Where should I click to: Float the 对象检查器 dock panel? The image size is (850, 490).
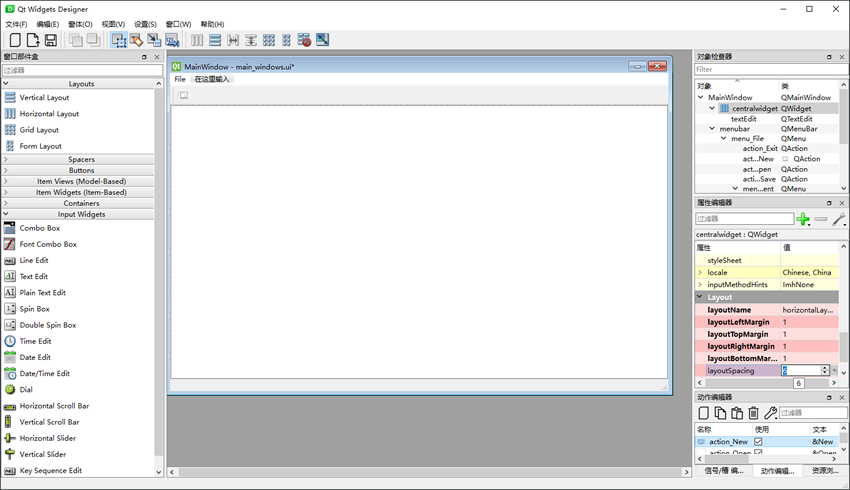coord(829,57)
